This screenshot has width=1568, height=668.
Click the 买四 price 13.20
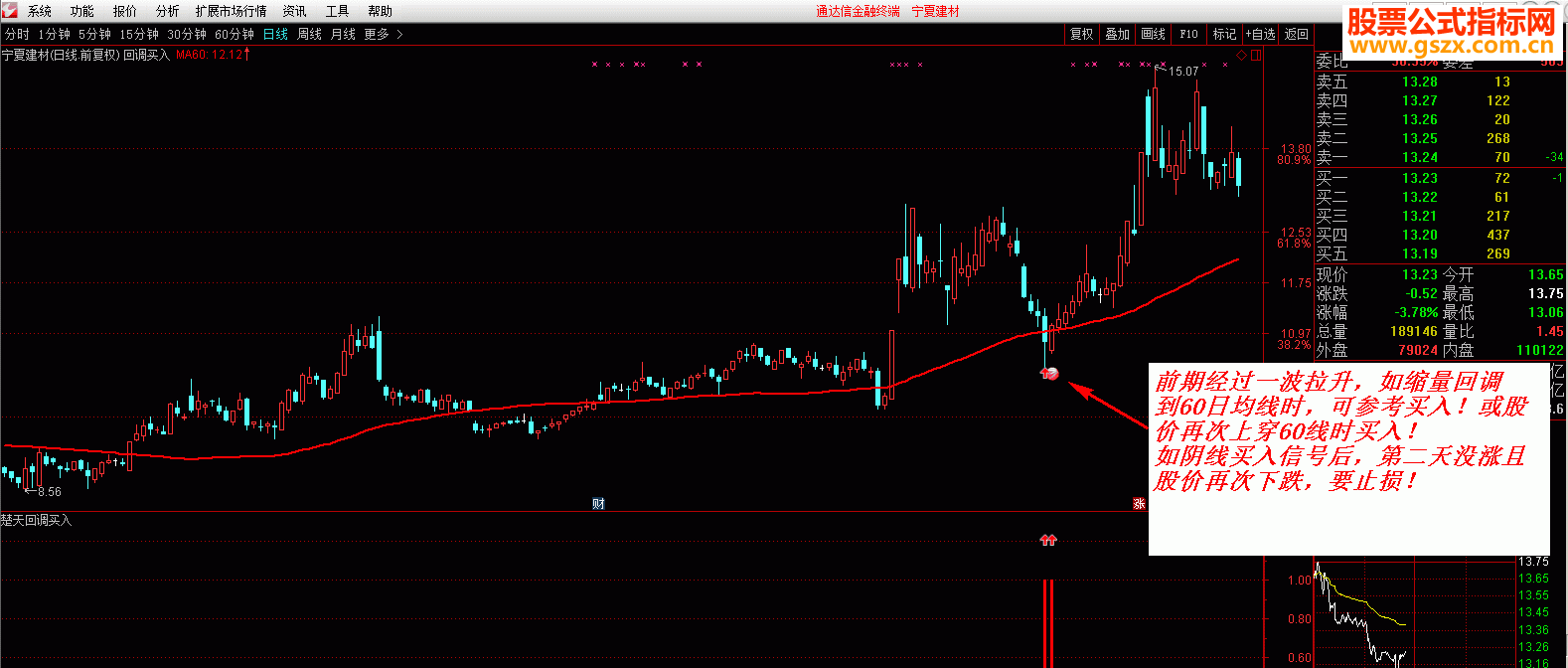(1419, 235)
